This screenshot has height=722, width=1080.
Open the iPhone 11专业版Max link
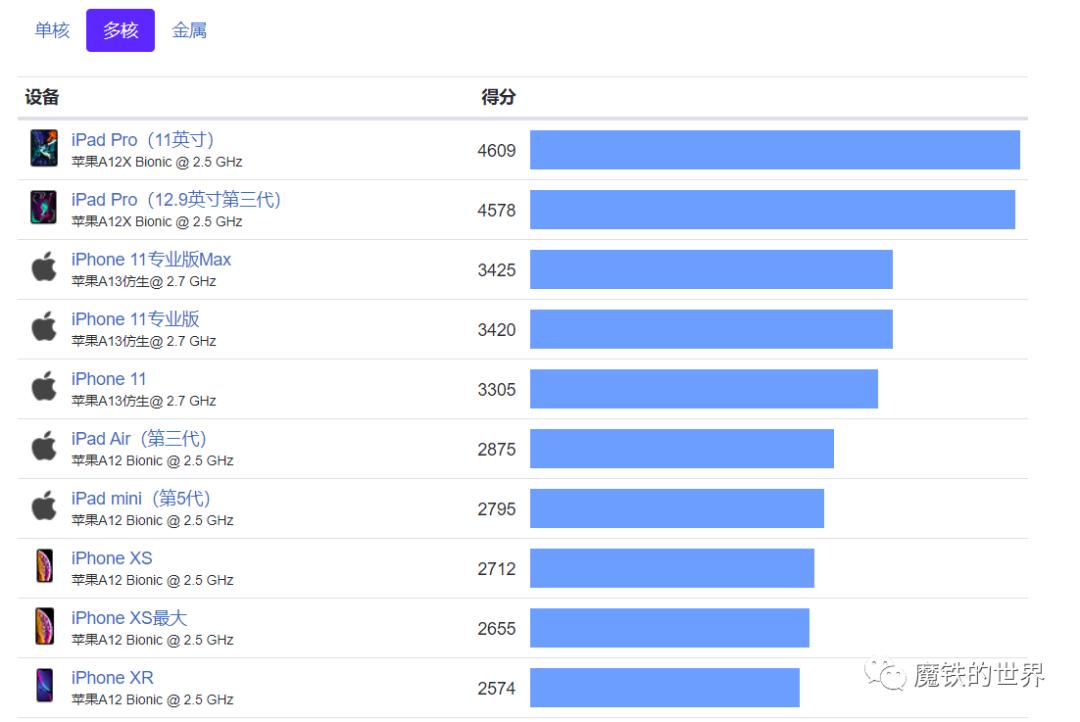[151, 260]
